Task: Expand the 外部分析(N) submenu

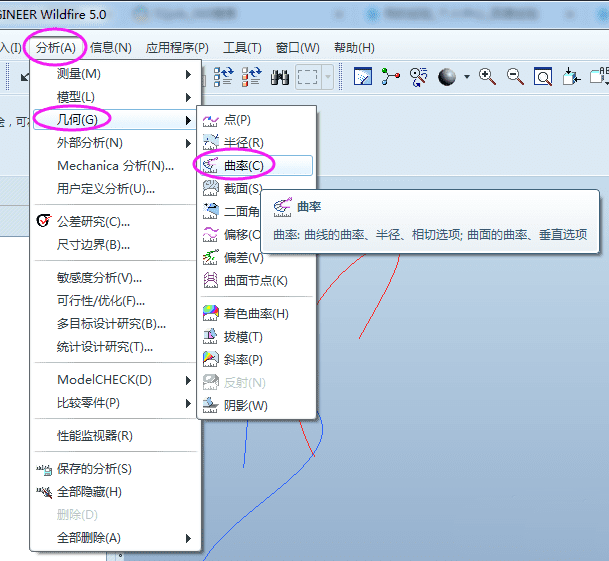Action: pos(116,143)
